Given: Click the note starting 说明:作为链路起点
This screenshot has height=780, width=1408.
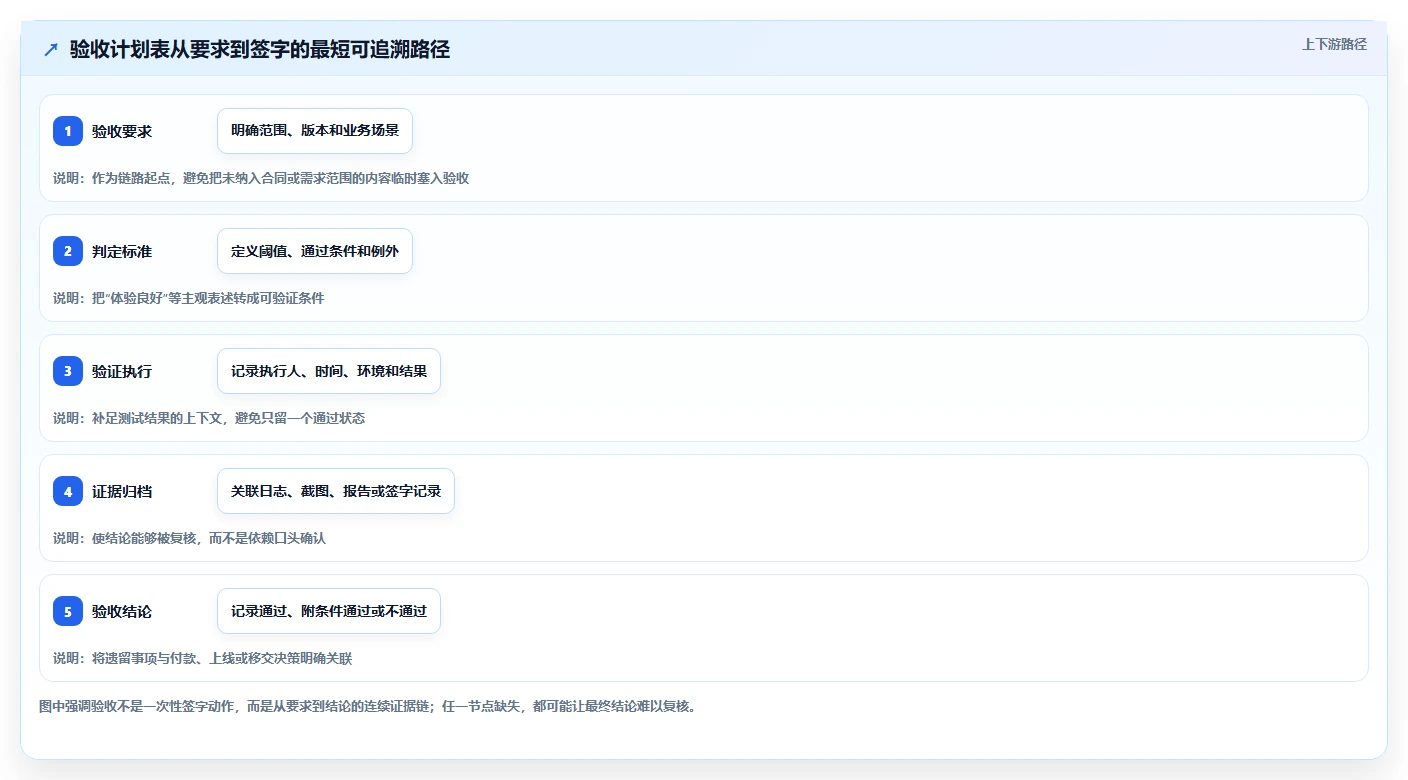Looking at the screenshot, I should [x=261, y=178].
